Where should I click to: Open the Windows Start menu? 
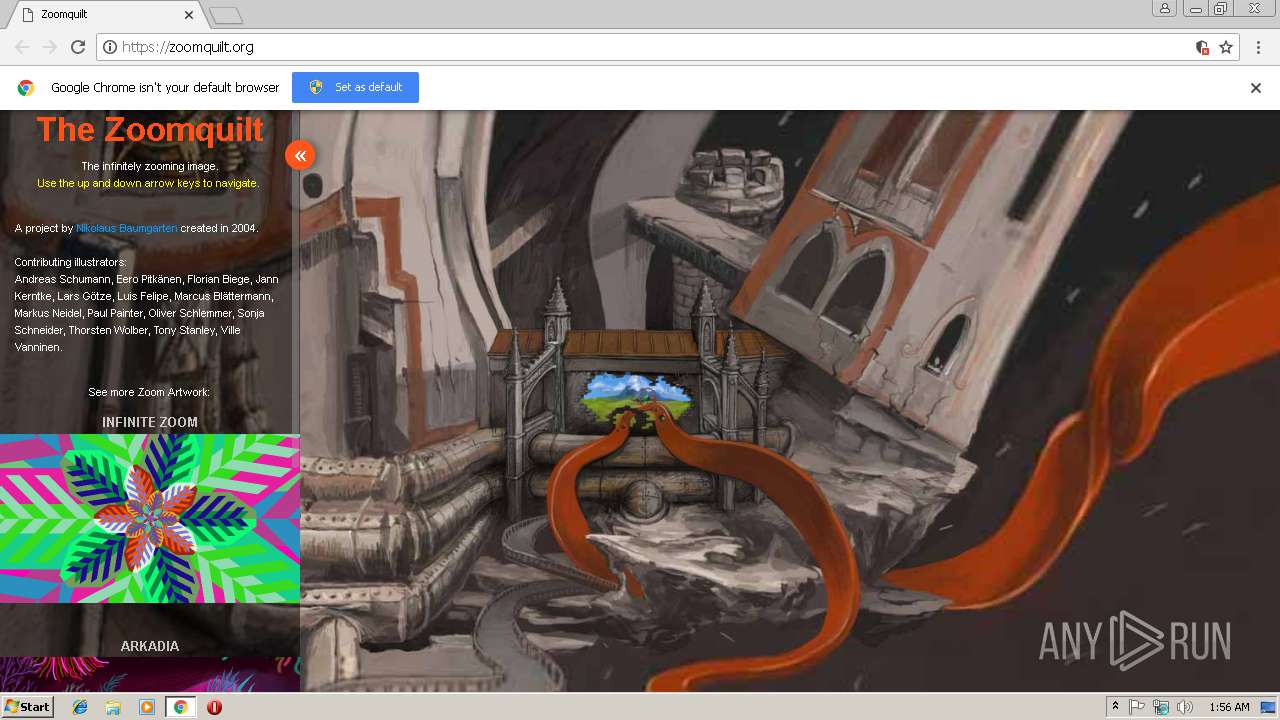(27, 707)
